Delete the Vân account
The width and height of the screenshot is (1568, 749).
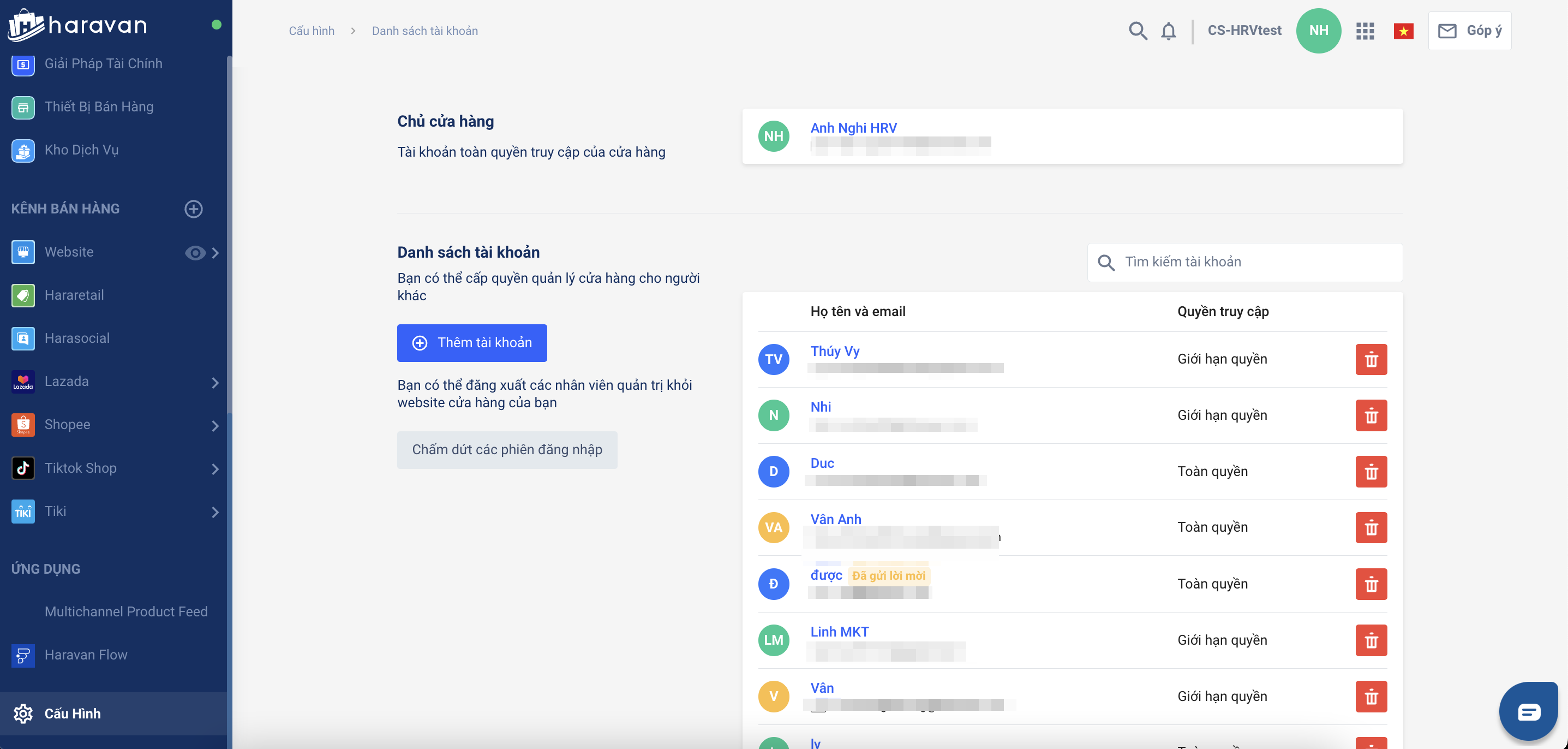(1371, 696)
